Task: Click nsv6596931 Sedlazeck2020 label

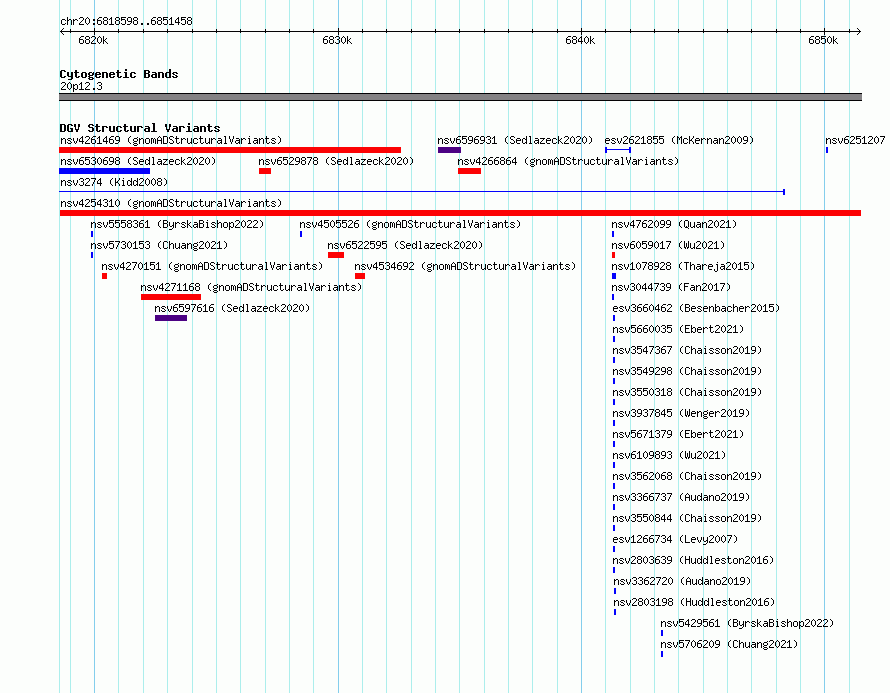Action: (515, 140)
